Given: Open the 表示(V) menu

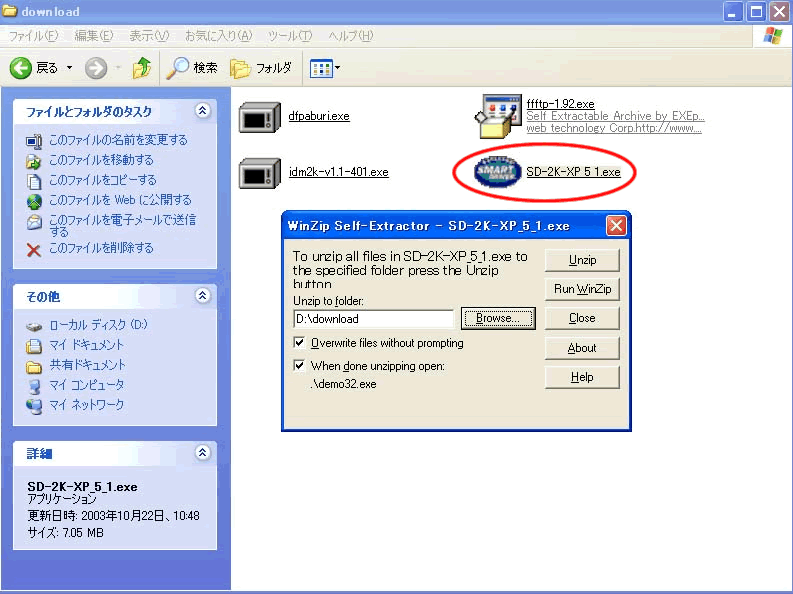Looking at the screenshot, I should (149, 36).
